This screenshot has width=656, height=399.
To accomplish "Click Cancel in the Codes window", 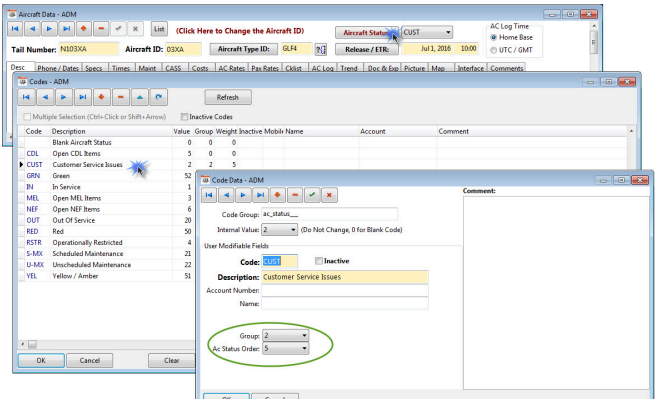I will point(90,360).
